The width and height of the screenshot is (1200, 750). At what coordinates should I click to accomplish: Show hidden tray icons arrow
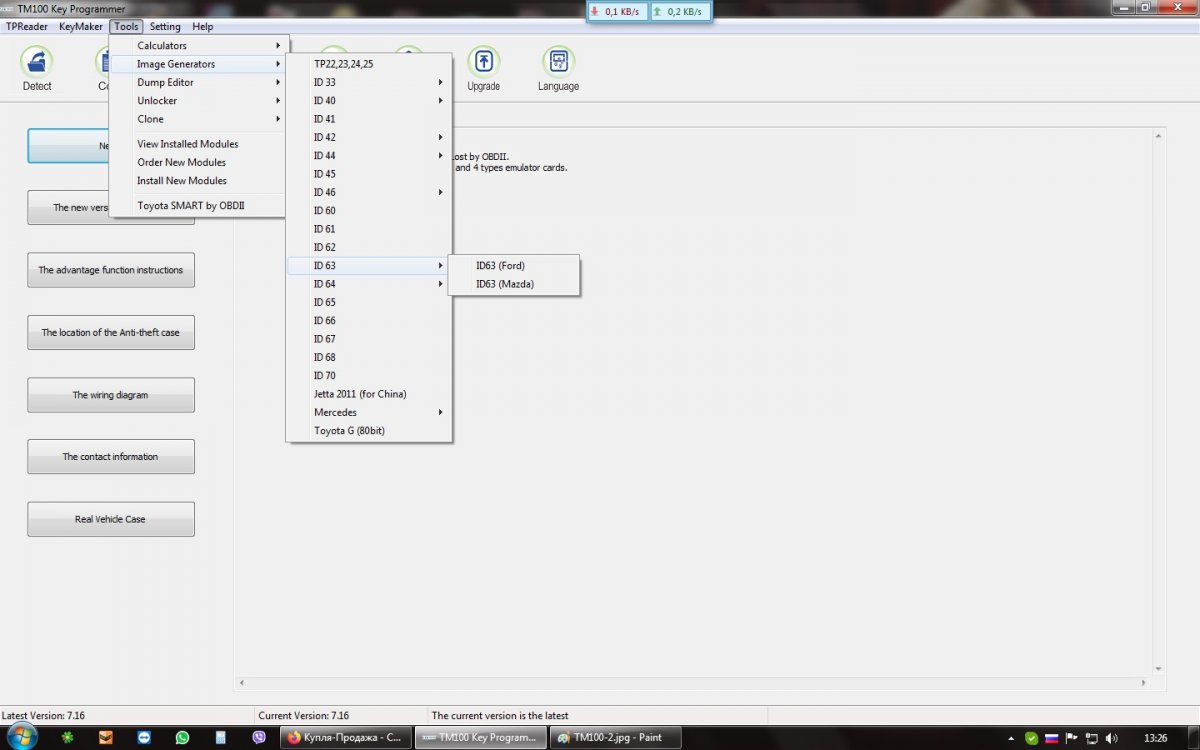tap(1013, 738)
